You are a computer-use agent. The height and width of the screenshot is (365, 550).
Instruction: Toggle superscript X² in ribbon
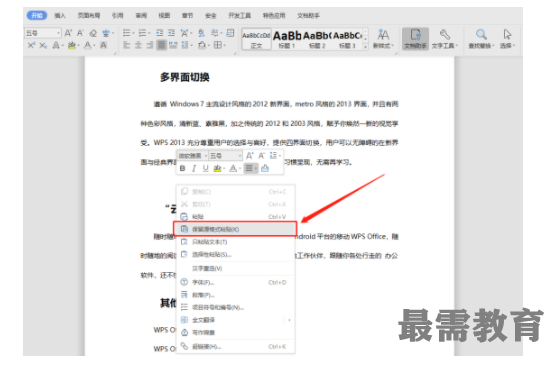pyautogui.click(x=31, y=45)
